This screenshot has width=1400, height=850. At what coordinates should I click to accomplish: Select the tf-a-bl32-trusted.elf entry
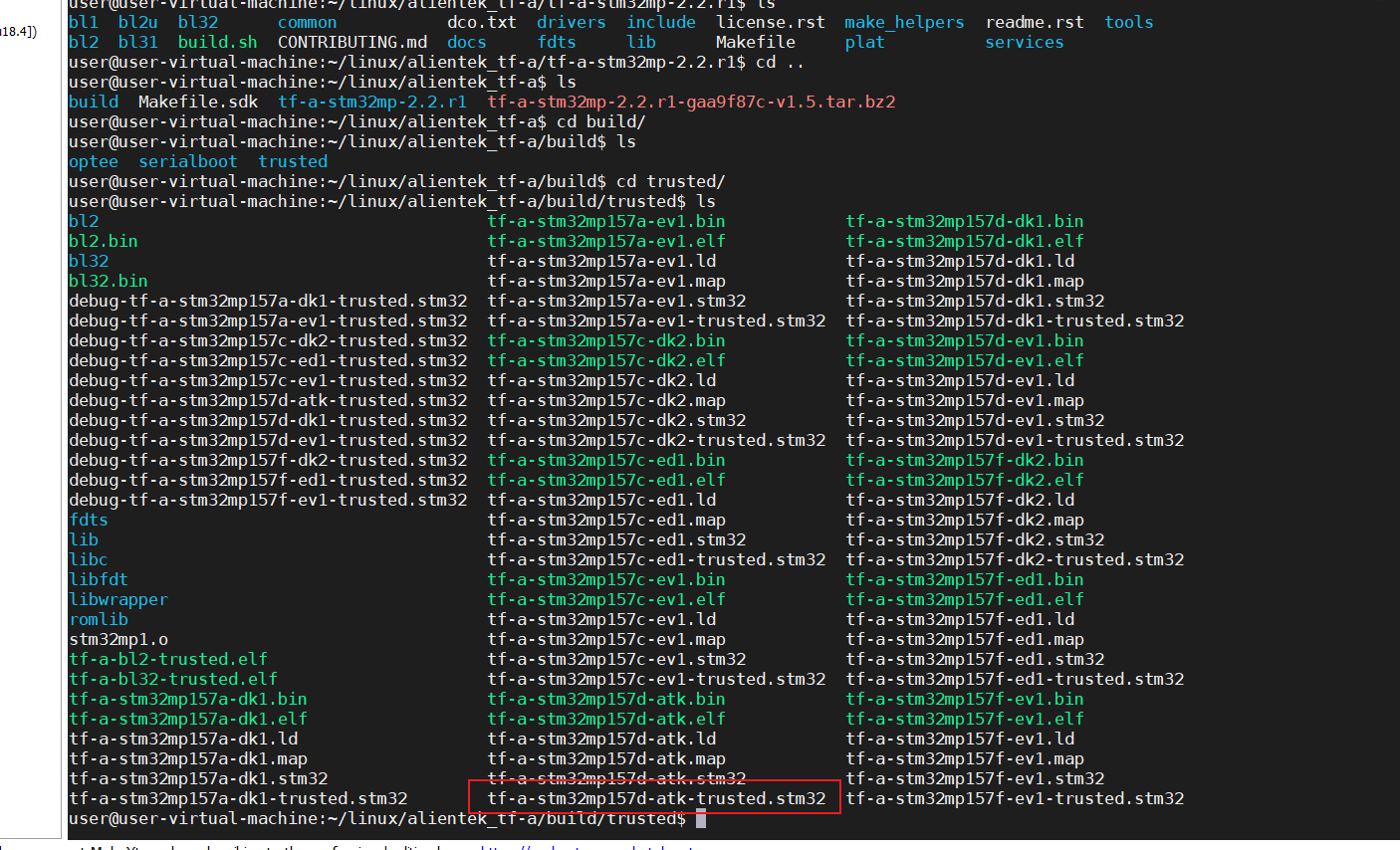(173, 679)
